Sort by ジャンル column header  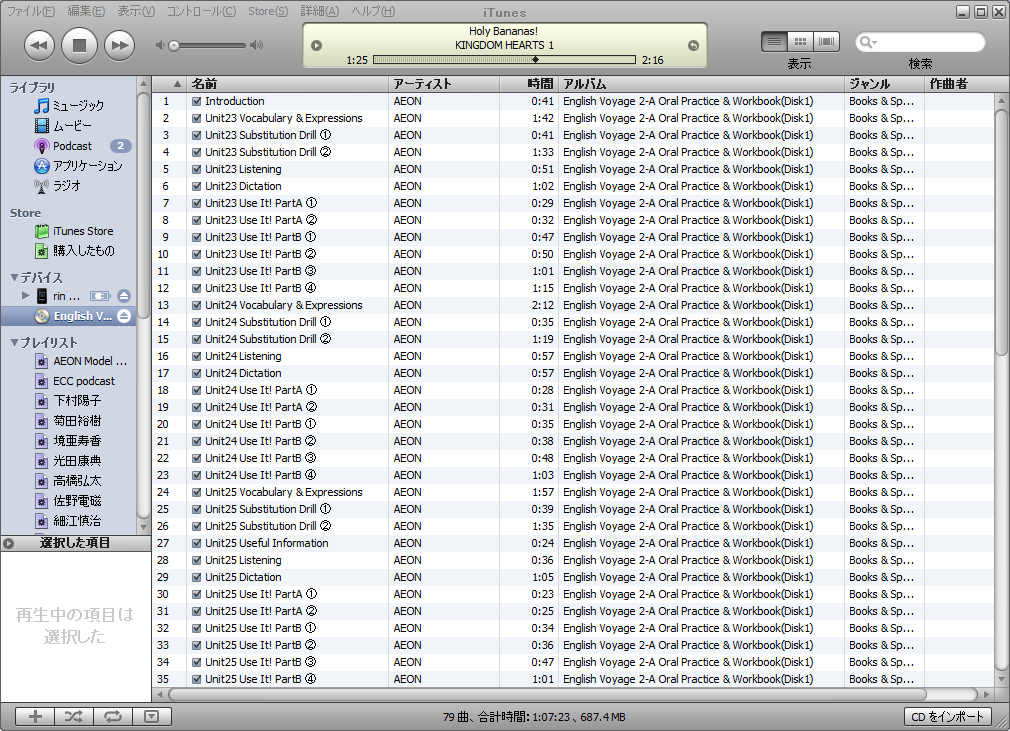884,84
